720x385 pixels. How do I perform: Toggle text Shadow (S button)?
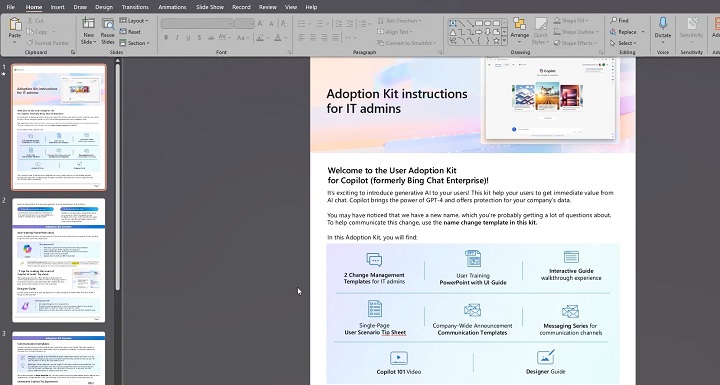(x=199, y=38)
